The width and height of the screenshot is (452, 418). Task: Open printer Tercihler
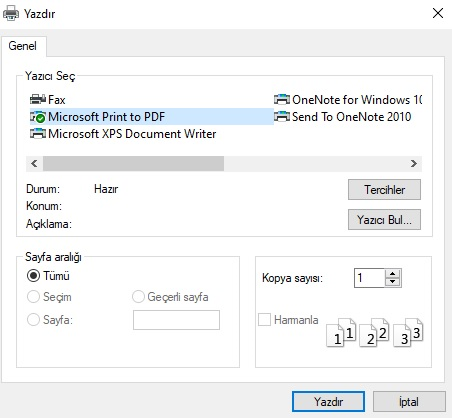click(x=384, y=190)
